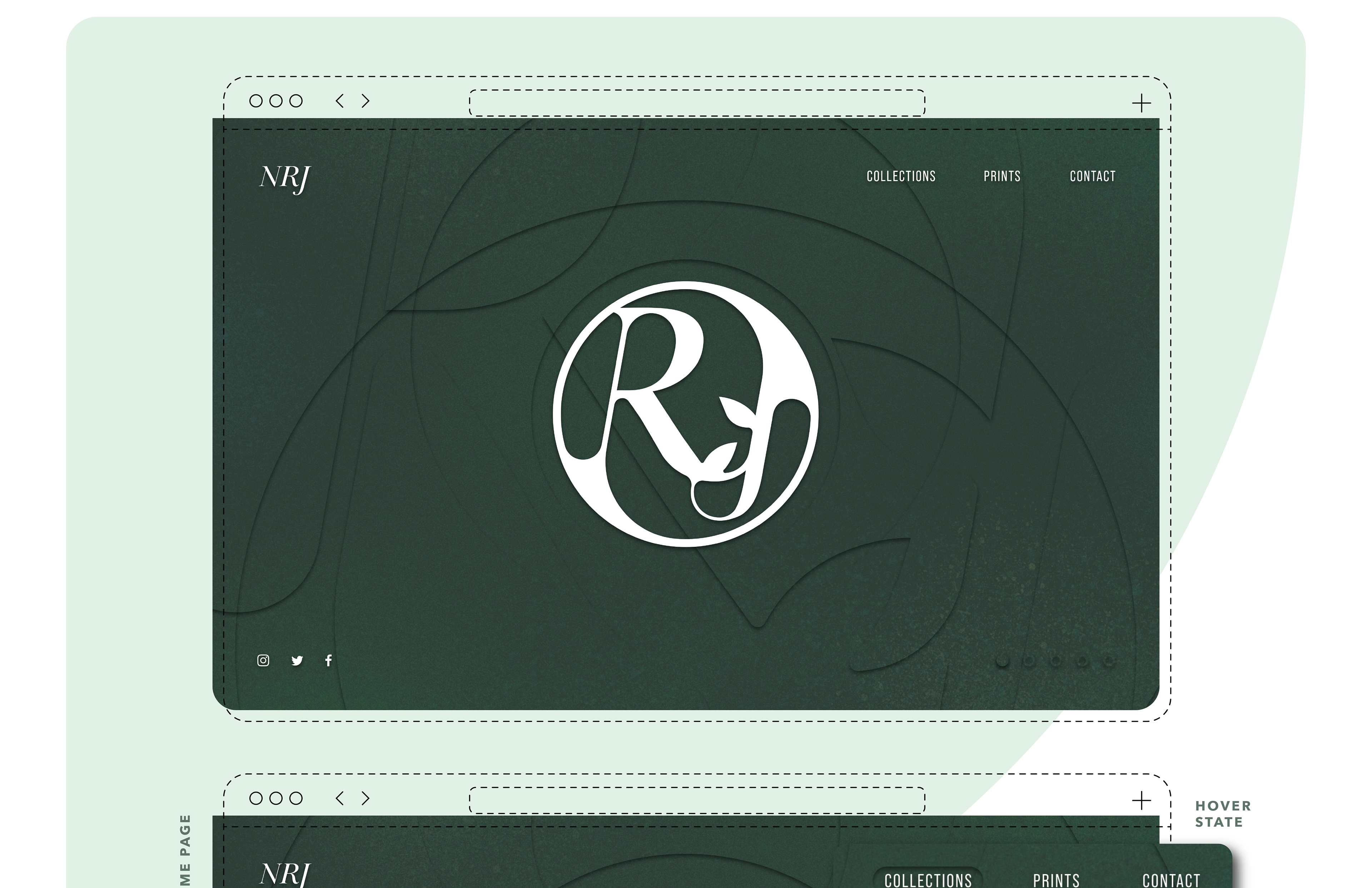Click the middle window circle in the first browser mockup
The image size is (1372, 888).
point(276,101)
